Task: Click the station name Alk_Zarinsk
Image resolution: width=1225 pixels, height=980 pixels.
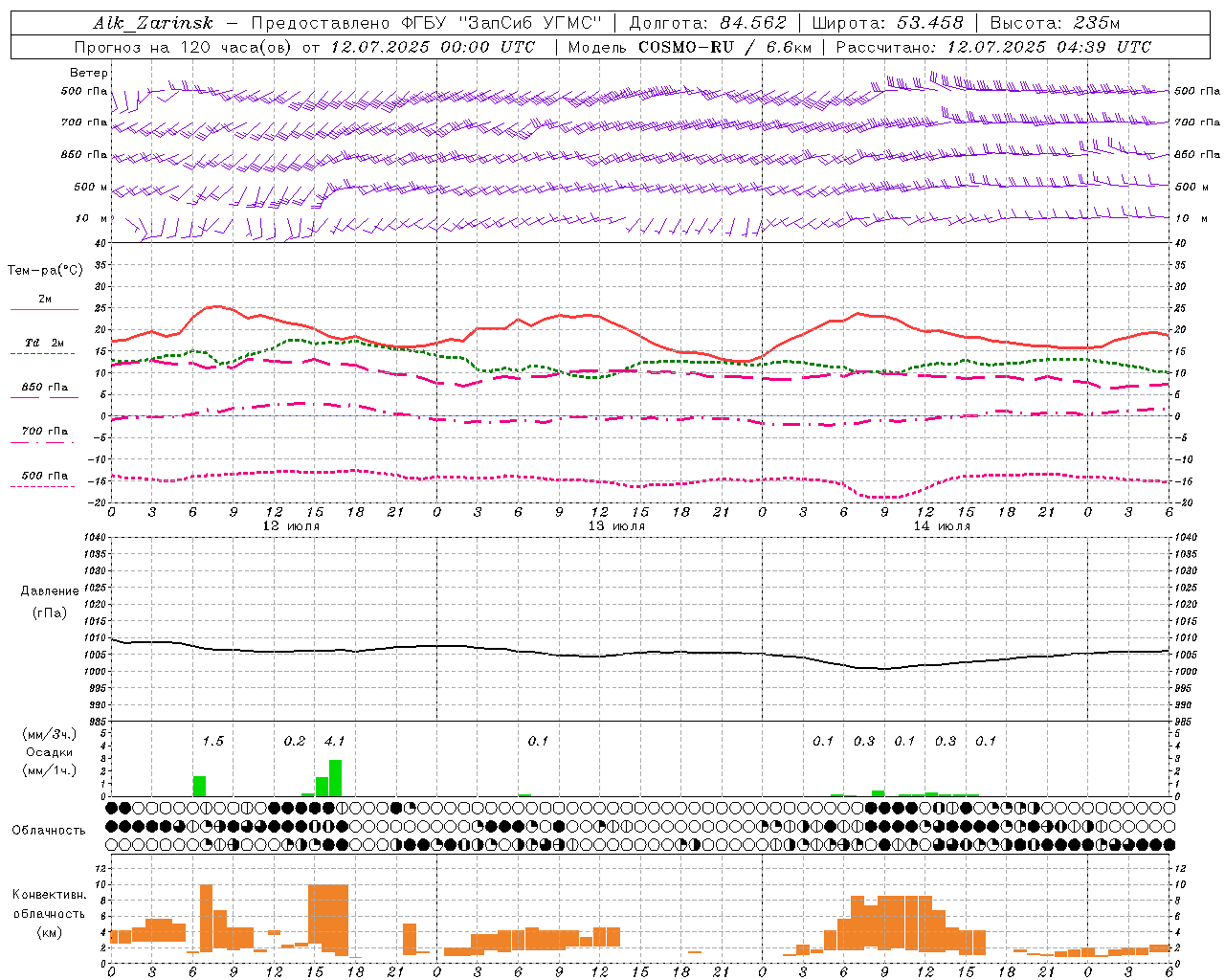Action: pyautogui.click(x=153, y=23)
